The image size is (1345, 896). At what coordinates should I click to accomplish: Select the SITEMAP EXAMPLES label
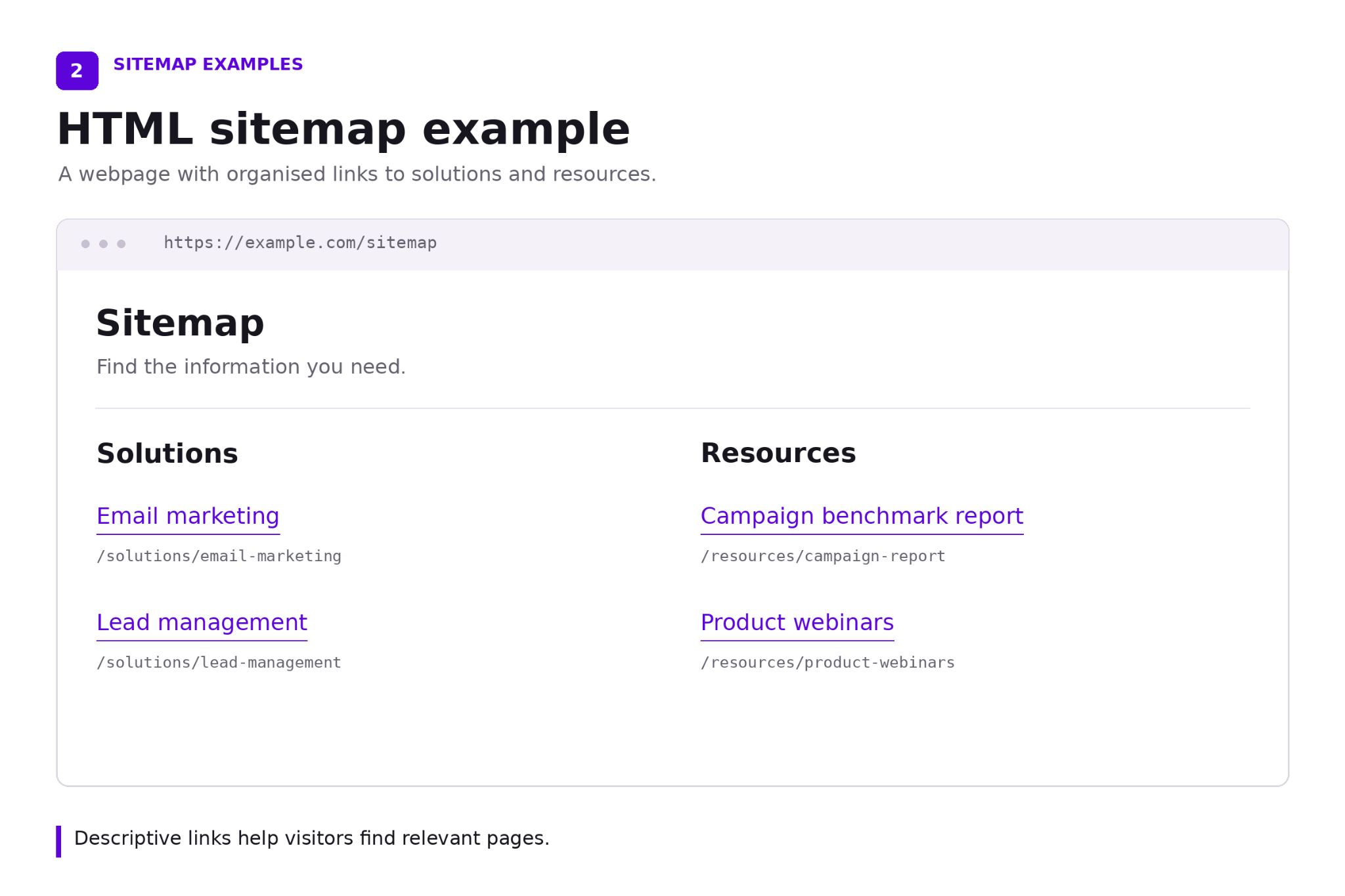[x=208, y=64]
